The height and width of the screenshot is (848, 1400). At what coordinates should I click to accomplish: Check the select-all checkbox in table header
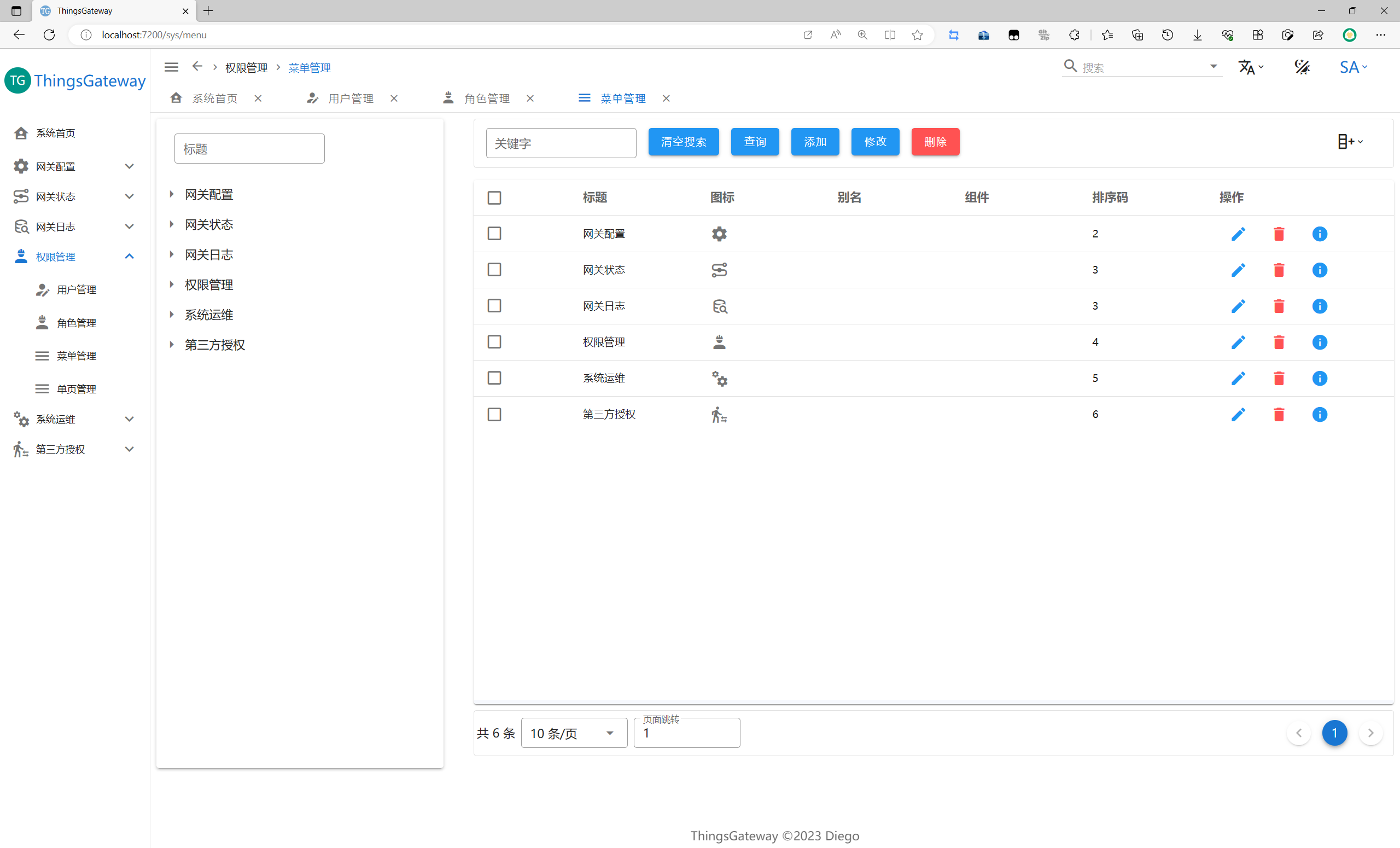click(x=494, y=198)
